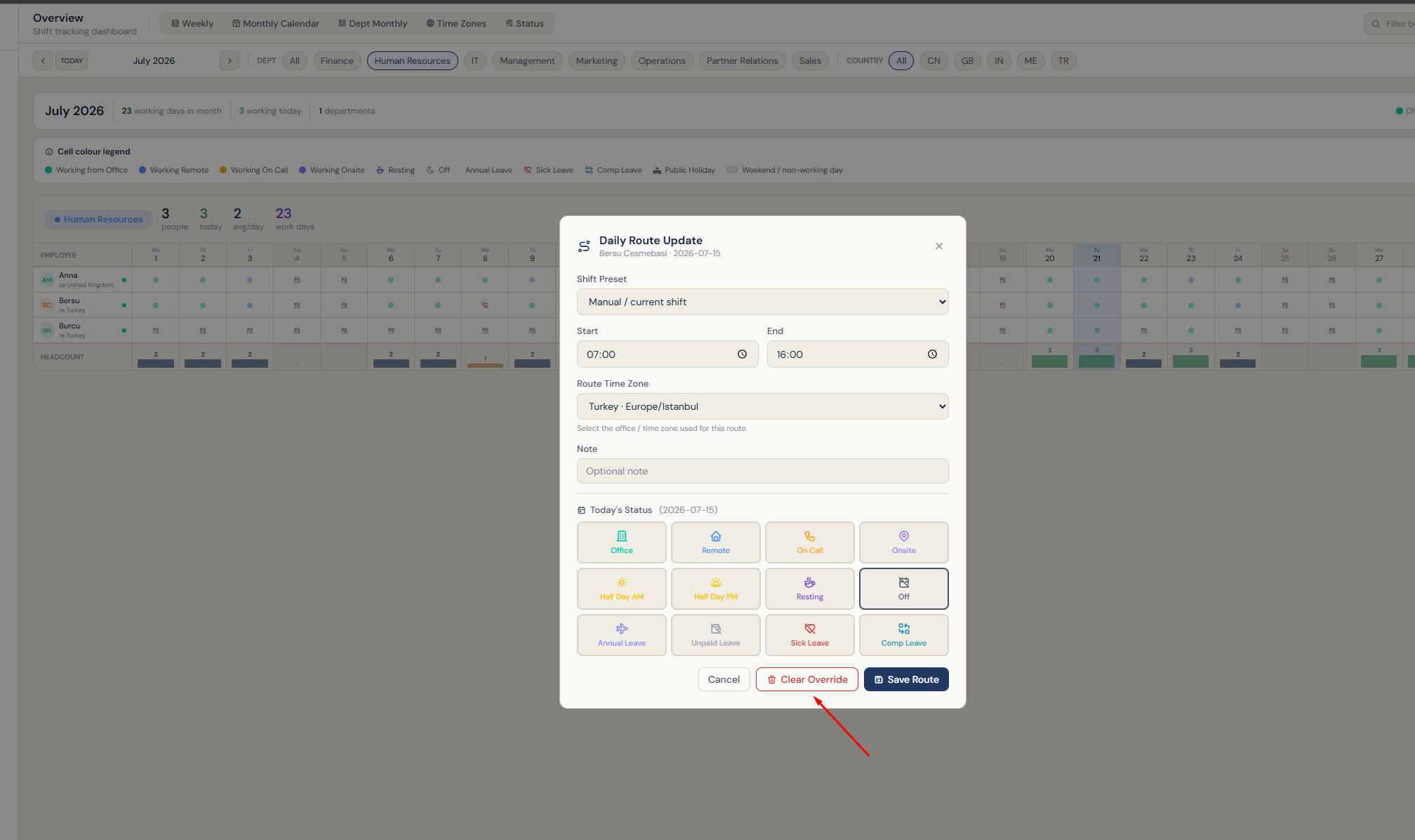Click Anna's avatar AM
1415x840 pixels.
(x=47, y=280)
